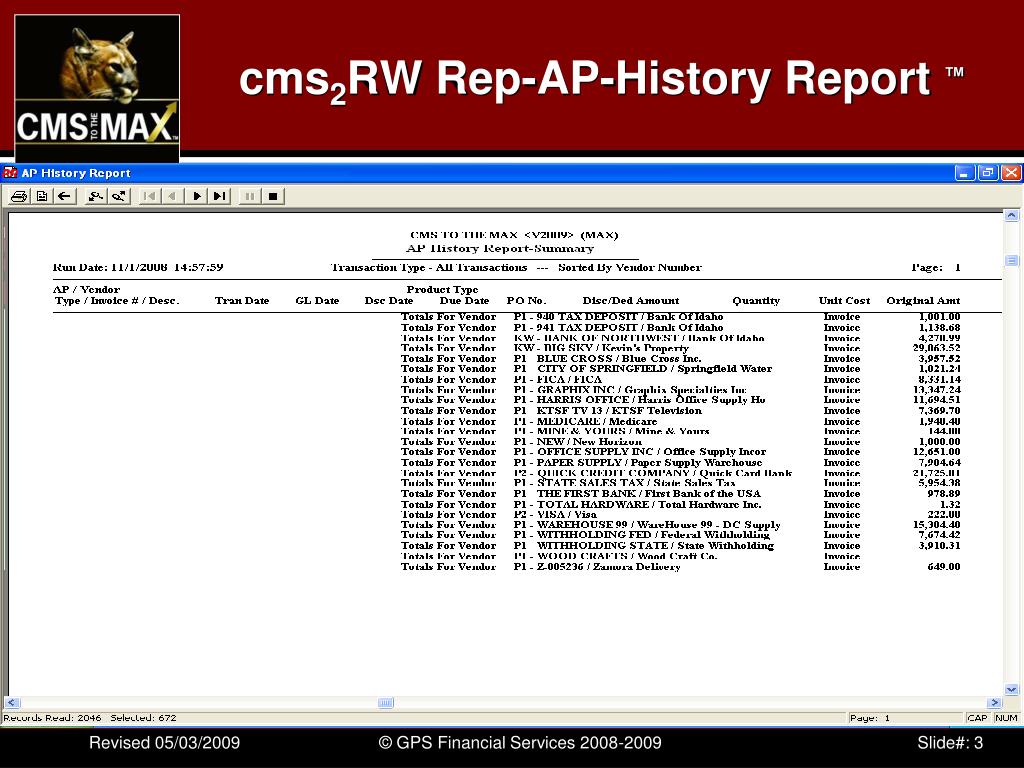Click the 'Page: 1' report header text

[x=936, y=267]
